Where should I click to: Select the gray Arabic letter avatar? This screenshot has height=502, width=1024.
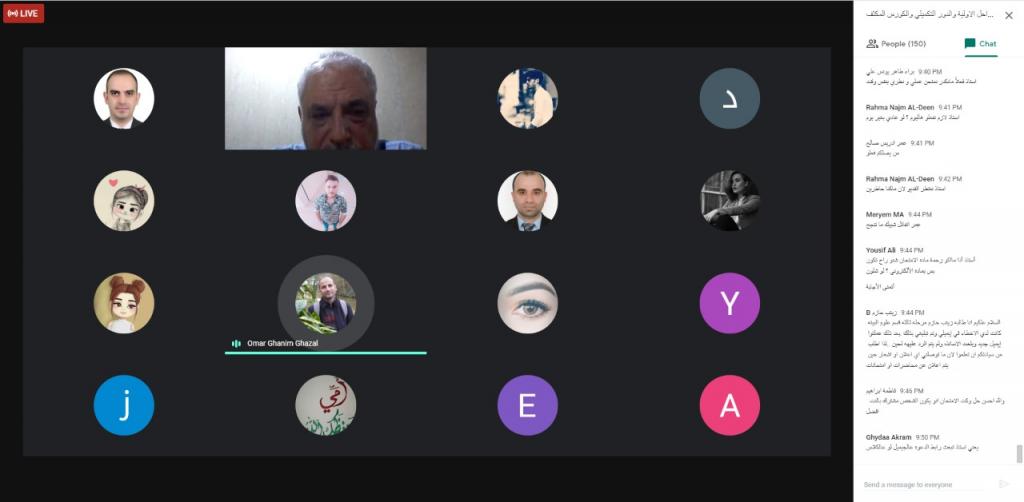[729, 99]
